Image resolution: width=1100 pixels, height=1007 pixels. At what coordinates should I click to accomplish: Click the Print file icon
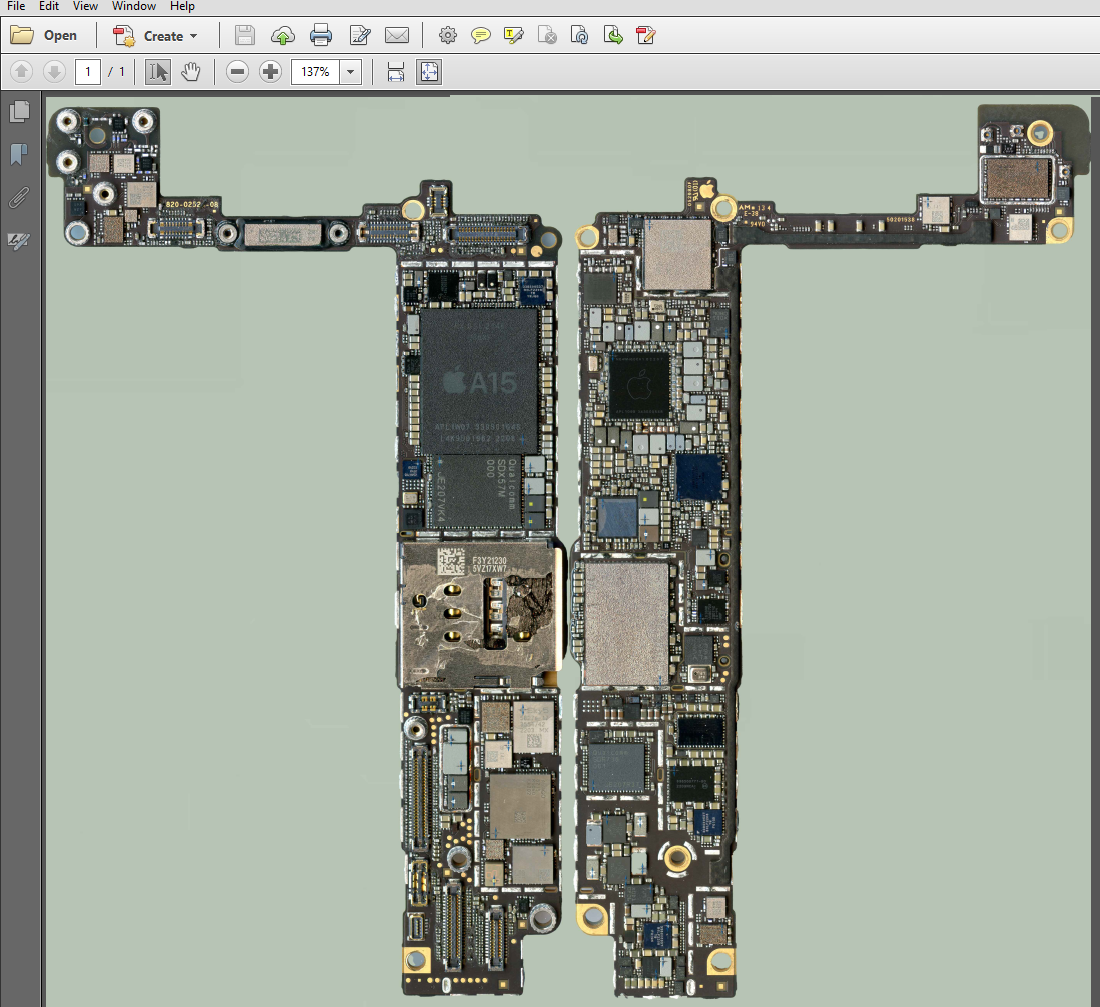321,36
